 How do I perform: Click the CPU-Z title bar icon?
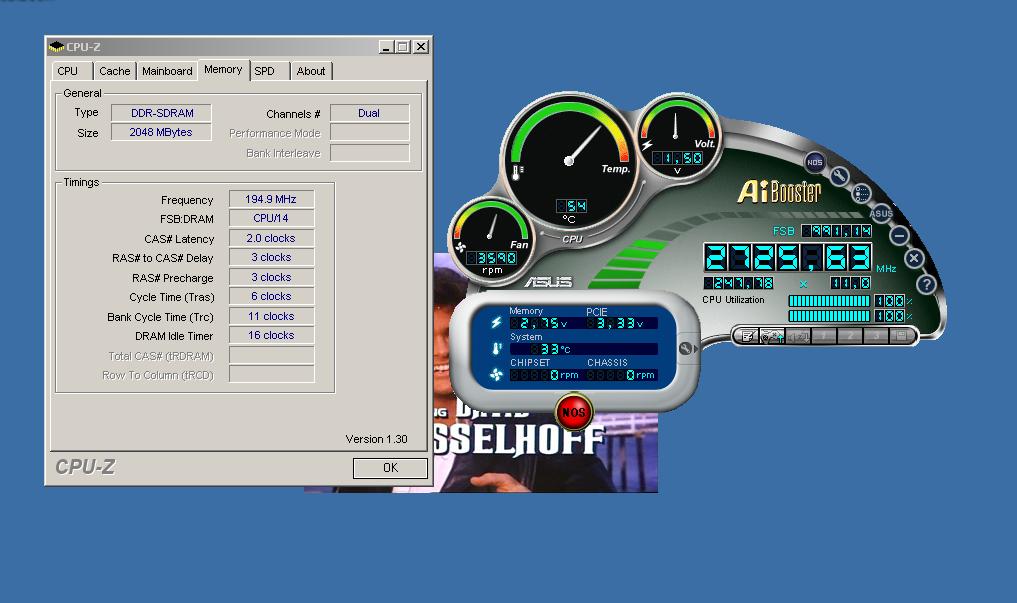(56, 47)
